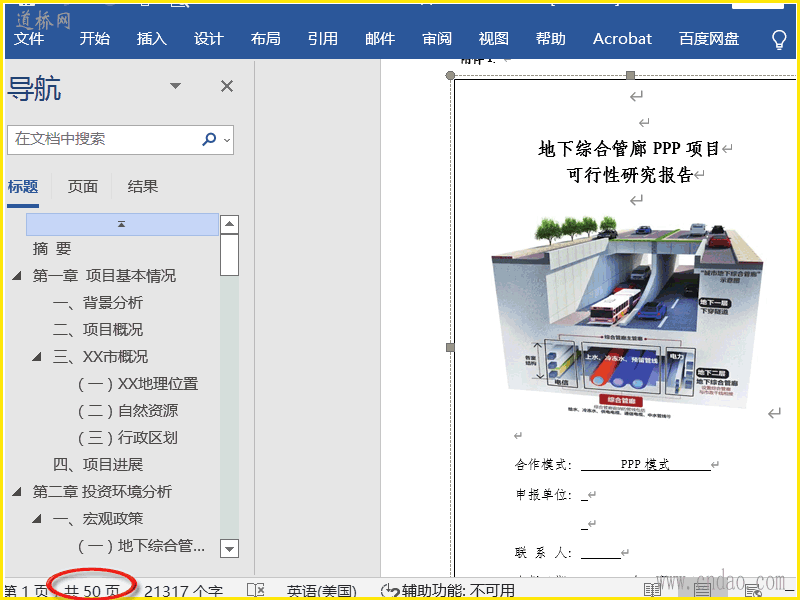This screenshot has height=600, width=800.
Task: Go to 四、项目进展 heading
Action: coord(97,465)
